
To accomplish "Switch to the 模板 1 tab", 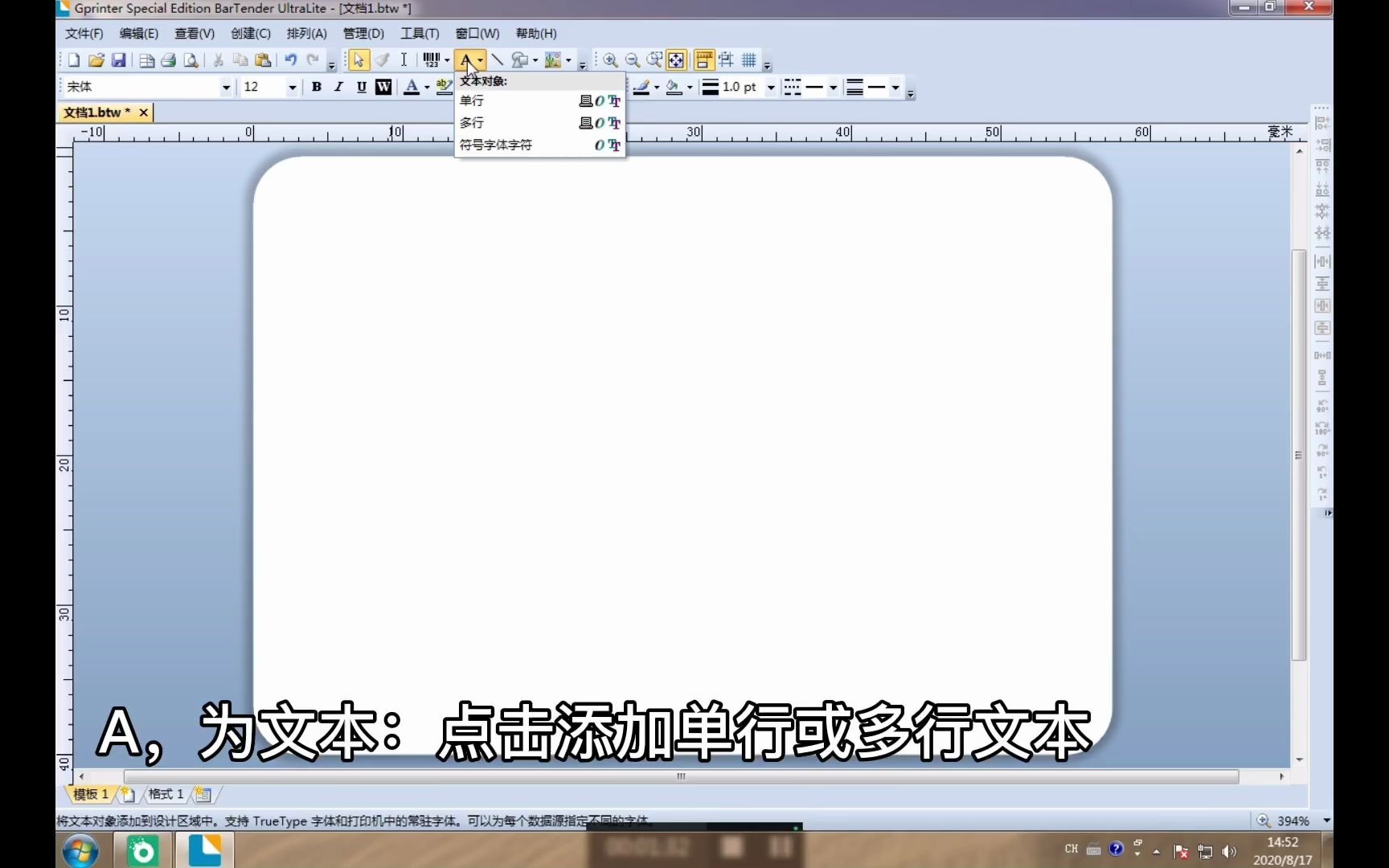I will tap(91, 794).
